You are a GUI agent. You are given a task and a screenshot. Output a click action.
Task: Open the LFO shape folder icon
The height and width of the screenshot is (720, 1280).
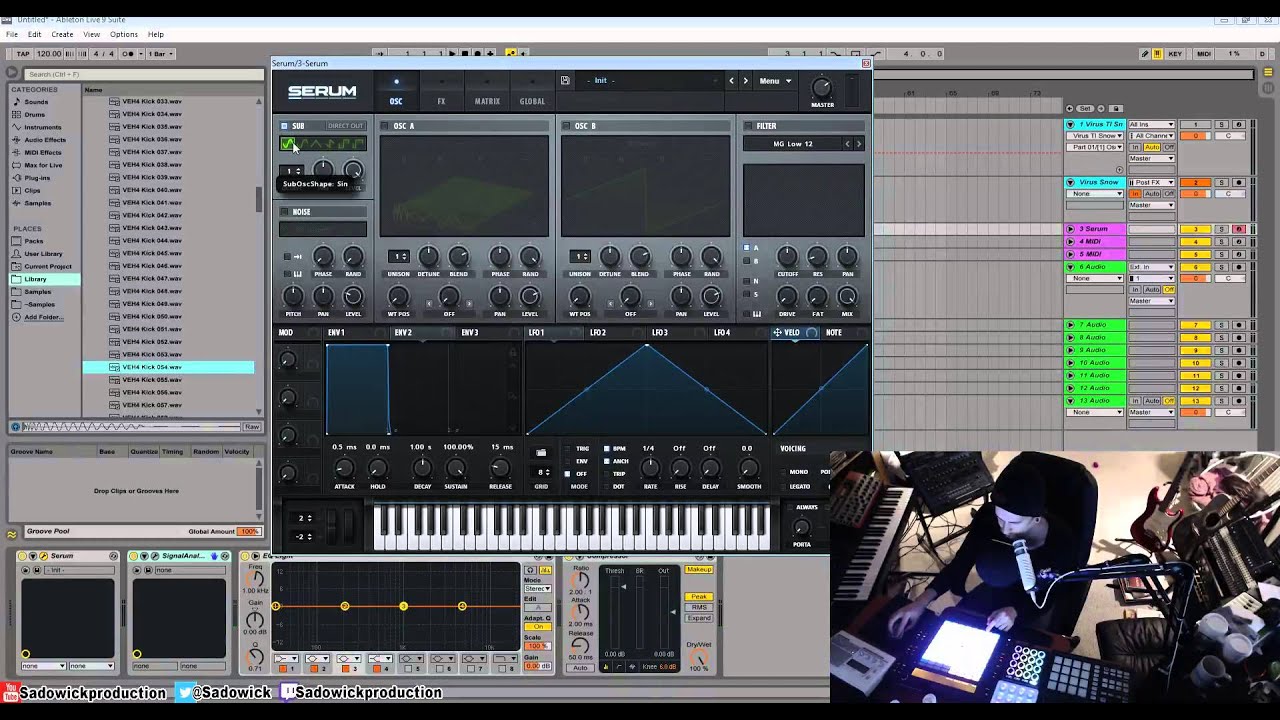pos(541,452)
